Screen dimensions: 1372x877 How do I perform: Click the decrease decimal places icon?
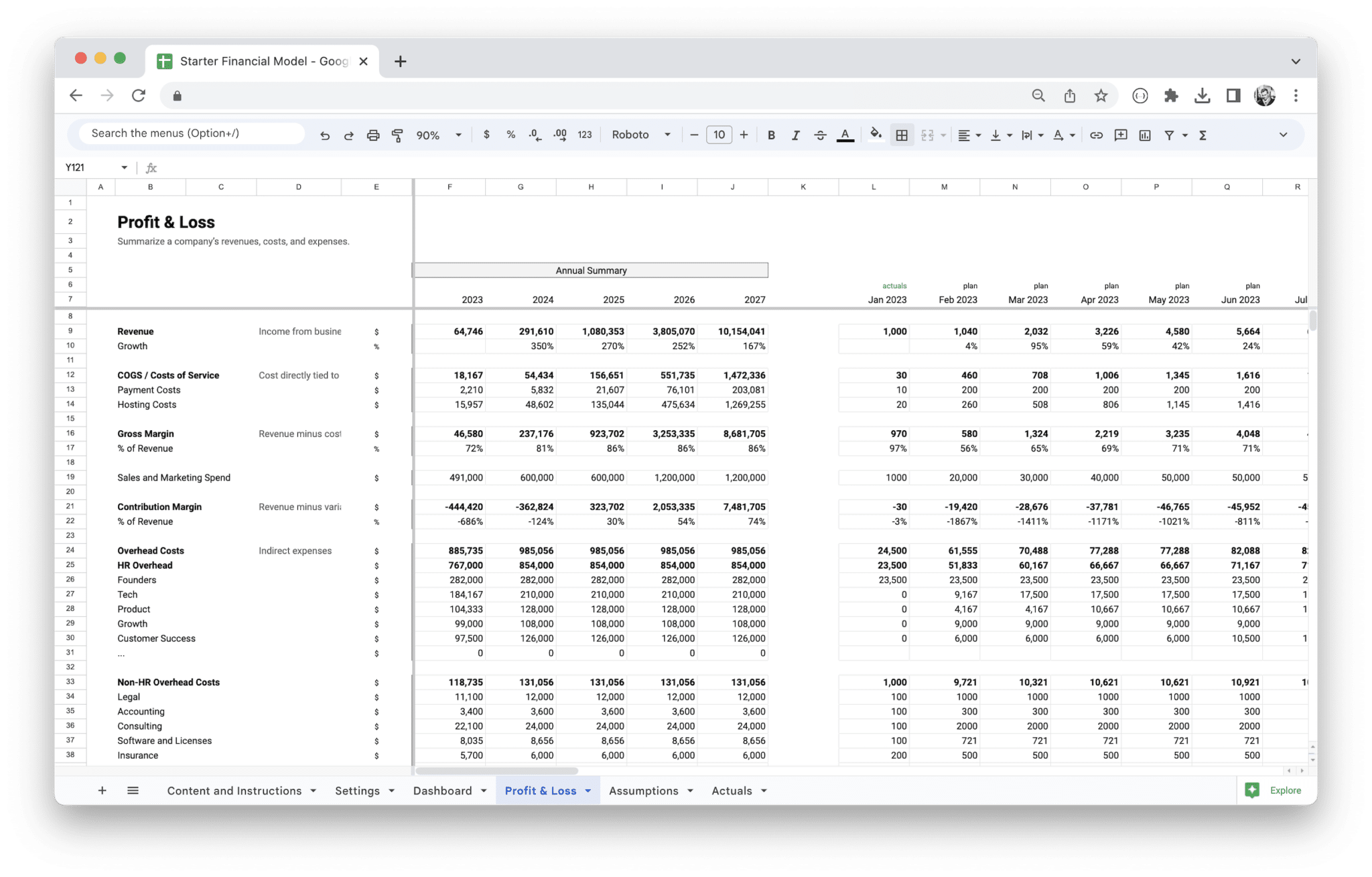(x=535, y=135)
